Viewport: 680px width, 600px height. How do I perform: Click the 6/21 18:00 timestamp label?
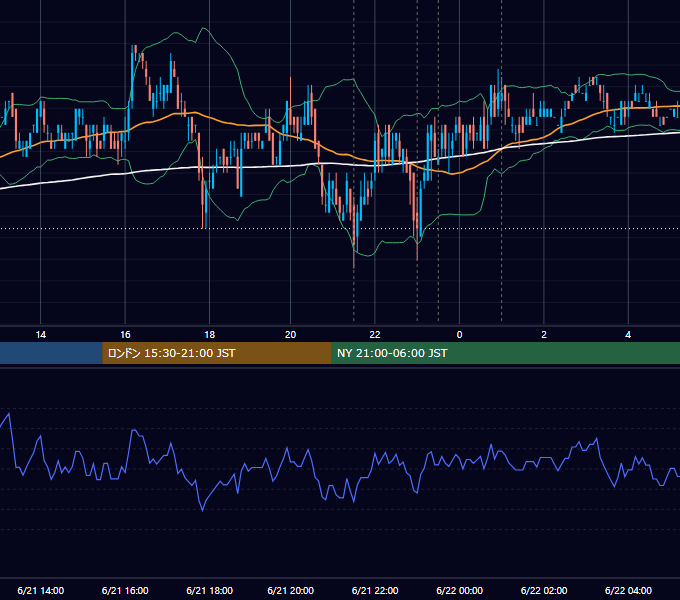tap(209, 590)
